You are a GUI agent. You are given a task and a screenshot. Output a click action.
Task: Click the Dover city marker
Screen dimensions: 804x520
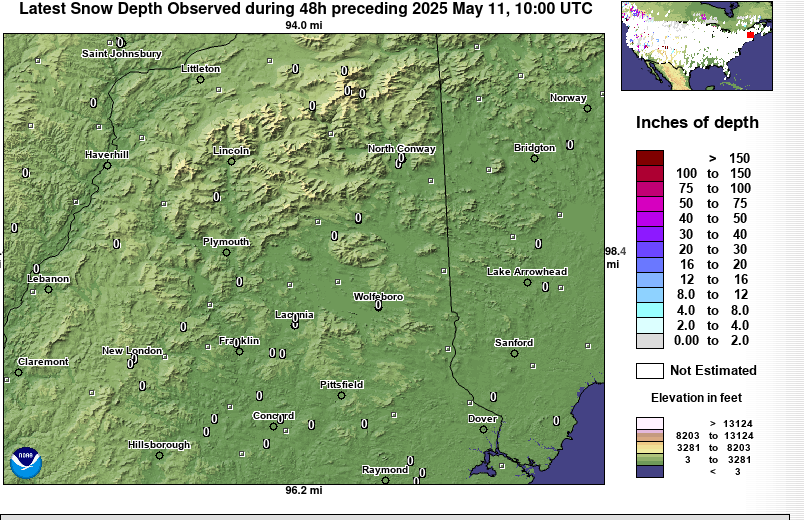(483, 429)
